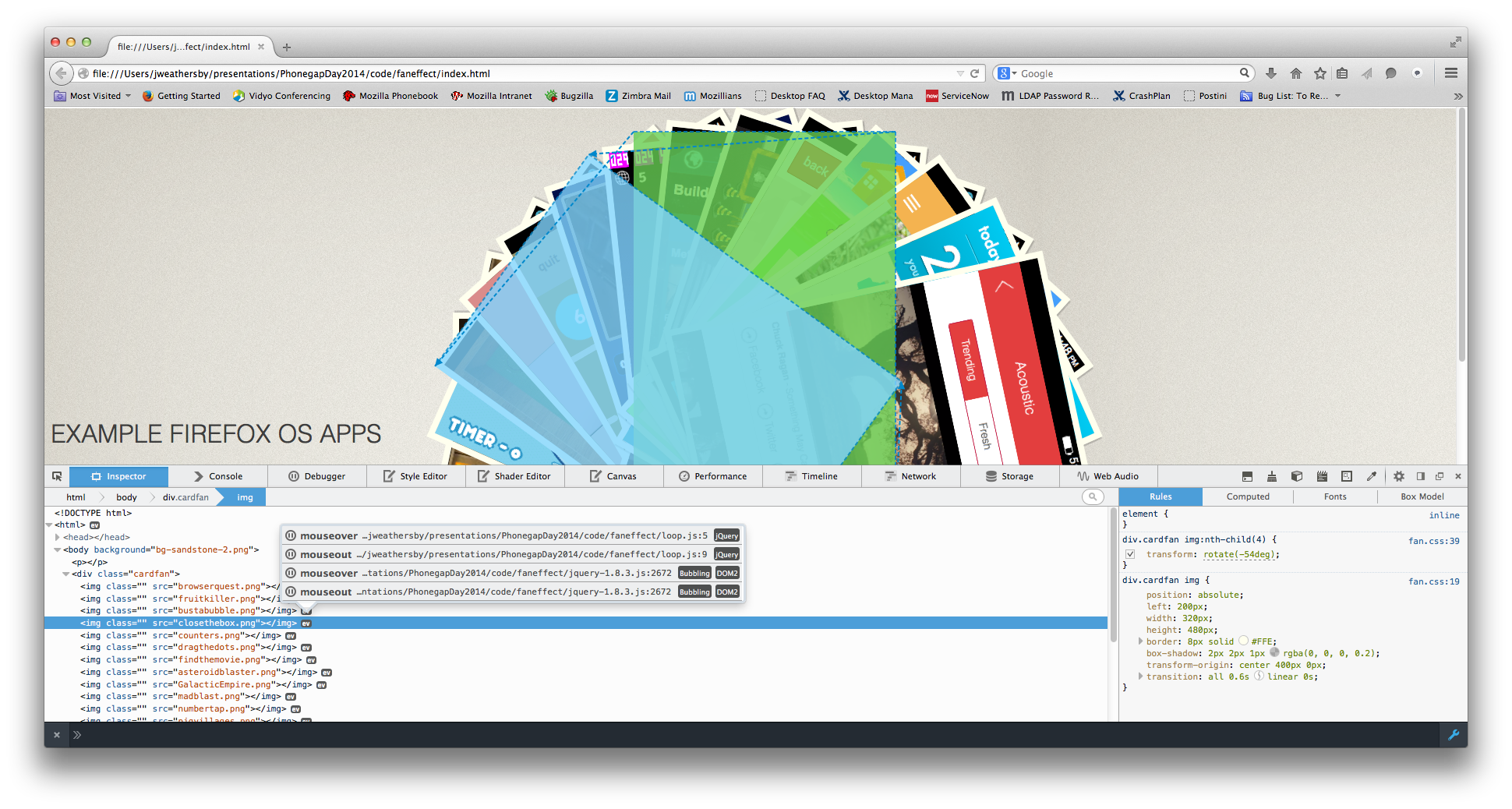Open the linear timing-function bezier editor swatch

(1259, 676)
